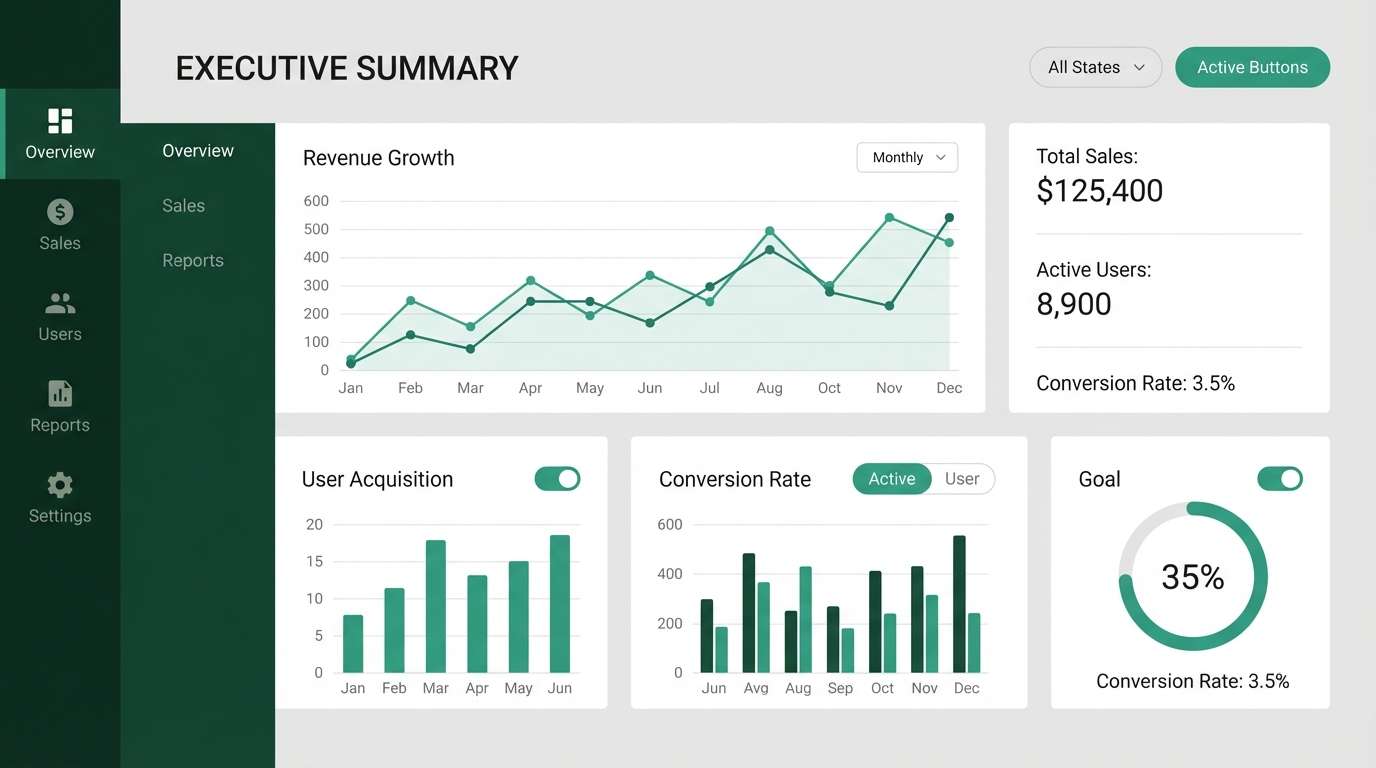Select the Overview grid icon
This screenshot has width=1376, height=768.
click(59, 120)
